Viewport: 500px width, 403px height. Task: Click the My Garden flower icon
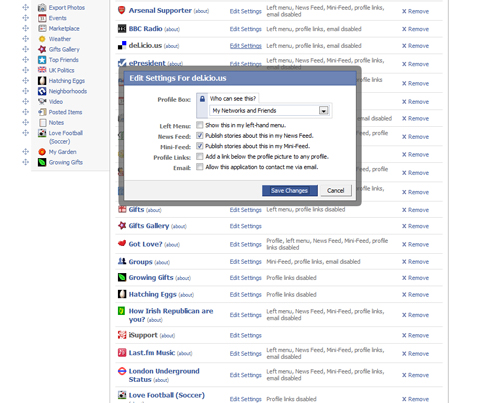(42, 152)
